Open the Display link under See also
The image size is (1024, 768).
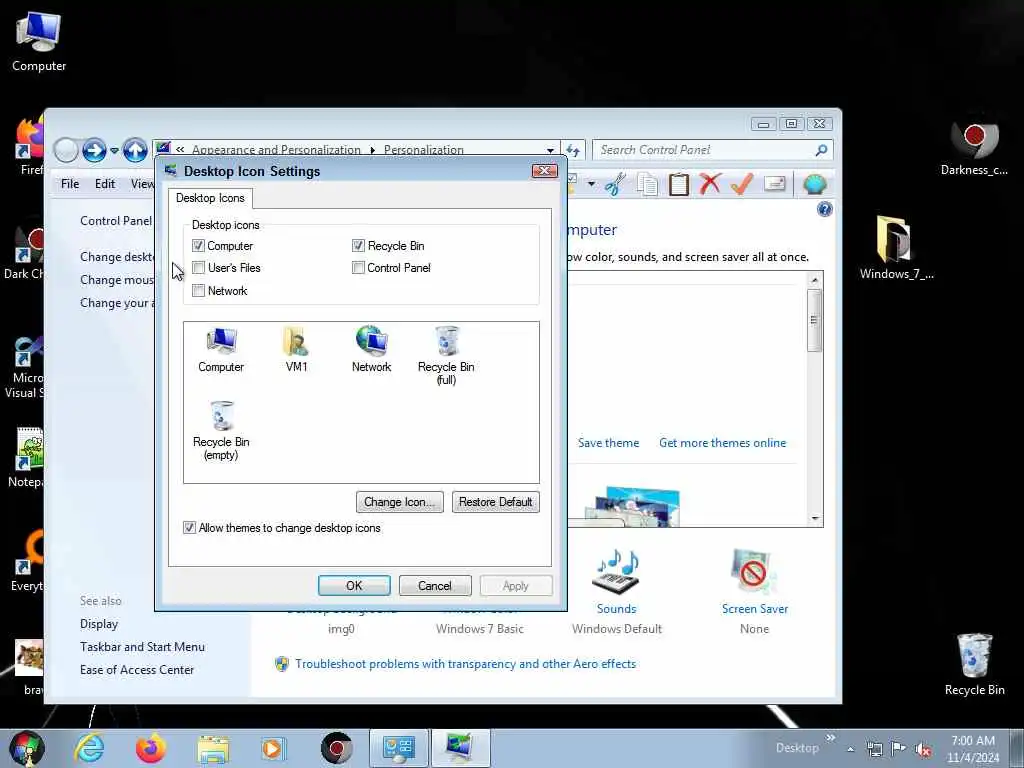tap(99, 624)
